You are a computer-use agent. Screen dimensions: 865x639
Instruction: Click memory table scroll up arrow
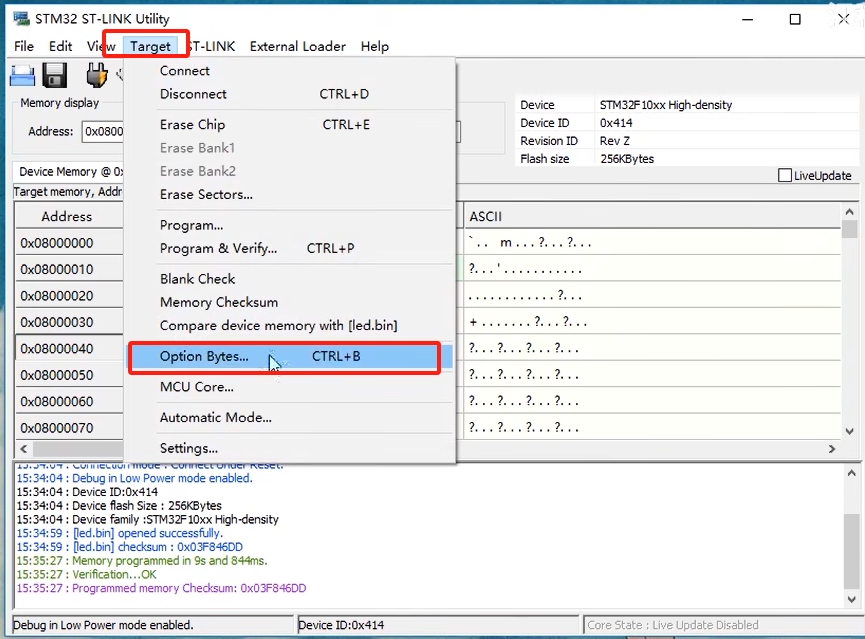tap(850, 212)
